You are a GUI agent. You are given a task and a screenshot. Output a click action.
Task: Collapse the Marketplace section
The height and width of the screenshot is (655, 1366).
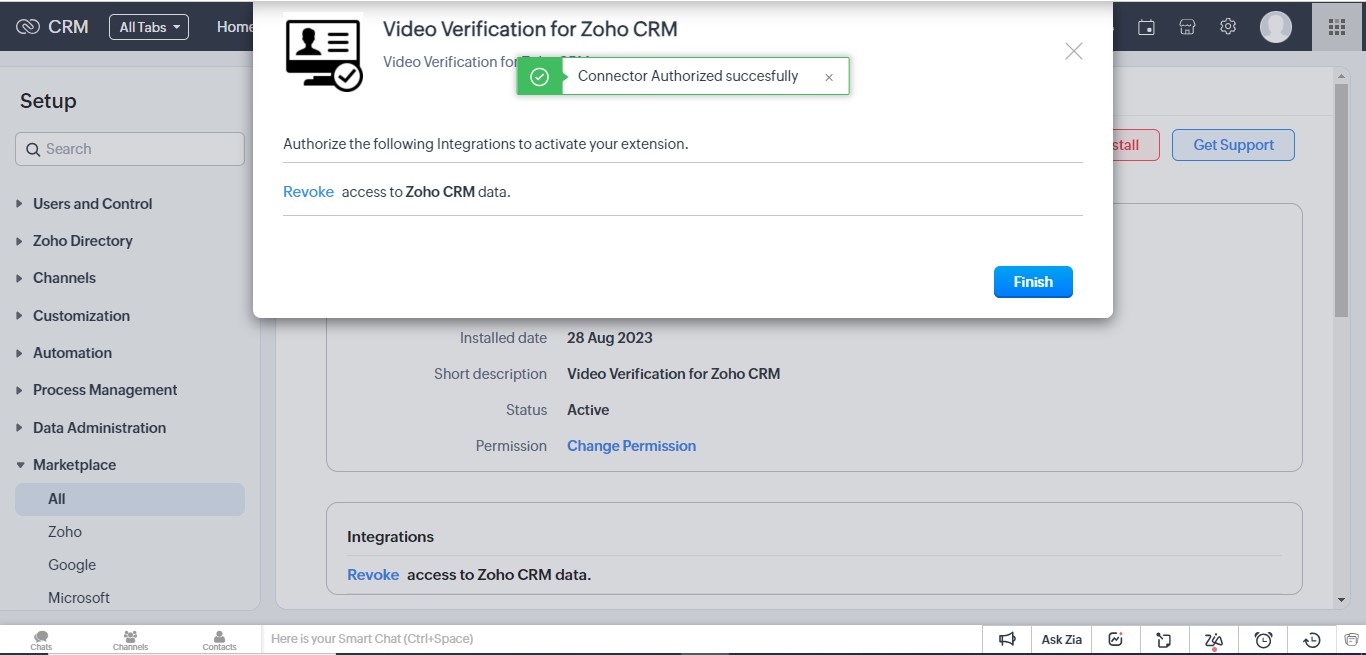[x=74, y=465]
